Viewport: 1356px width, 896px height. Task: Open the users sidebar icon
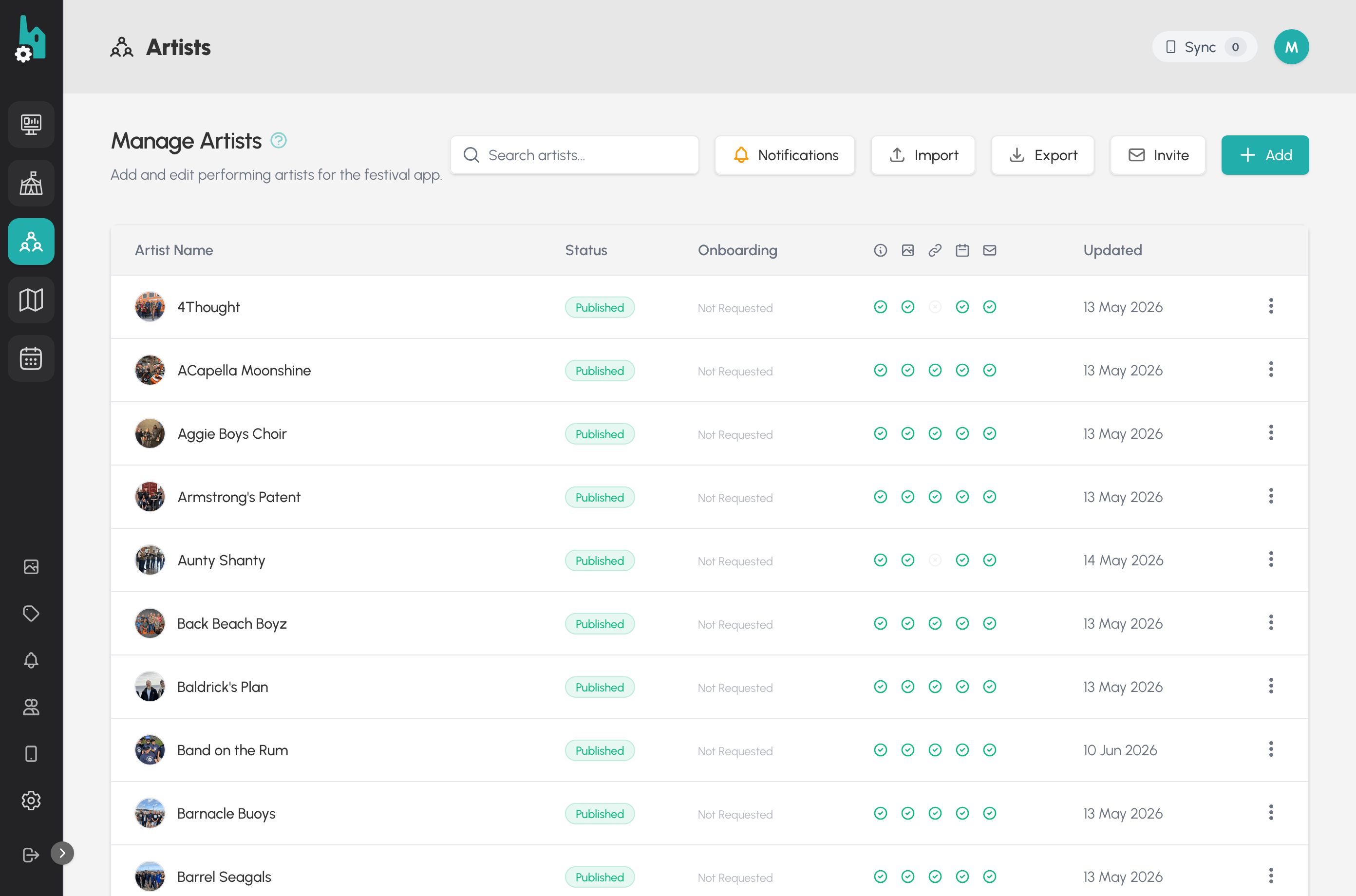(x=31, y=707)
